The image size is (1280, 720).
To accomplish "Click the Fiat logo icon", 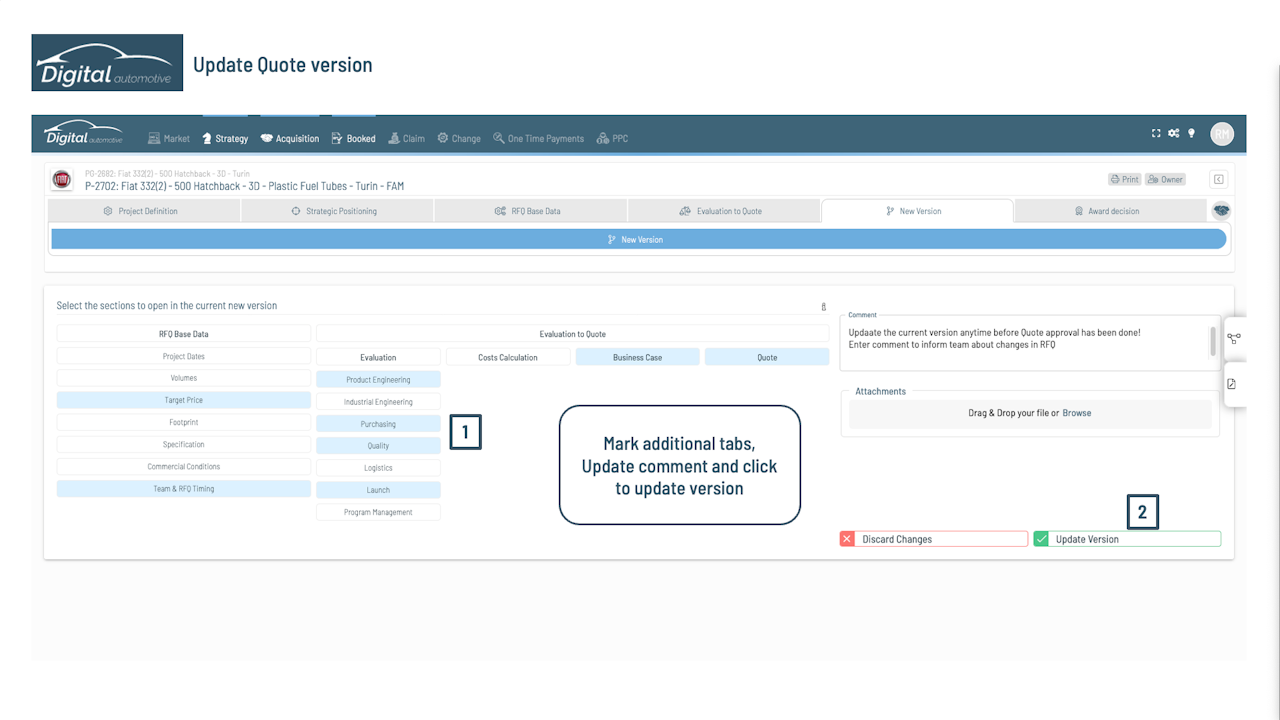I will click(x=62, y=180).
